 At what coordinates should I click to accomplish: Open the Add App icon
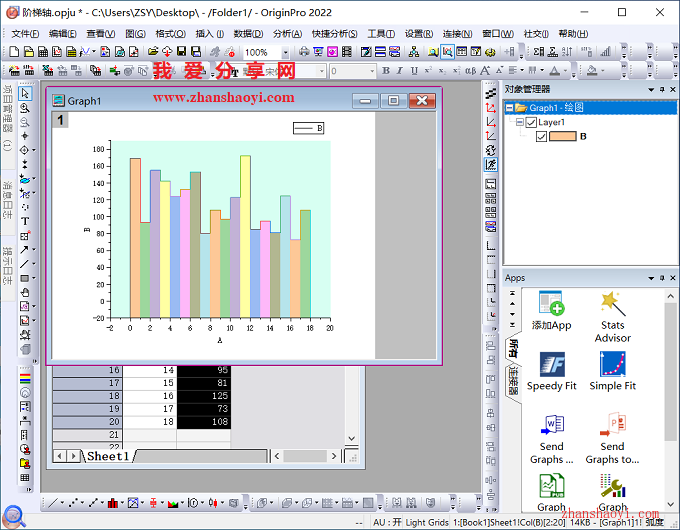(551, 311)
